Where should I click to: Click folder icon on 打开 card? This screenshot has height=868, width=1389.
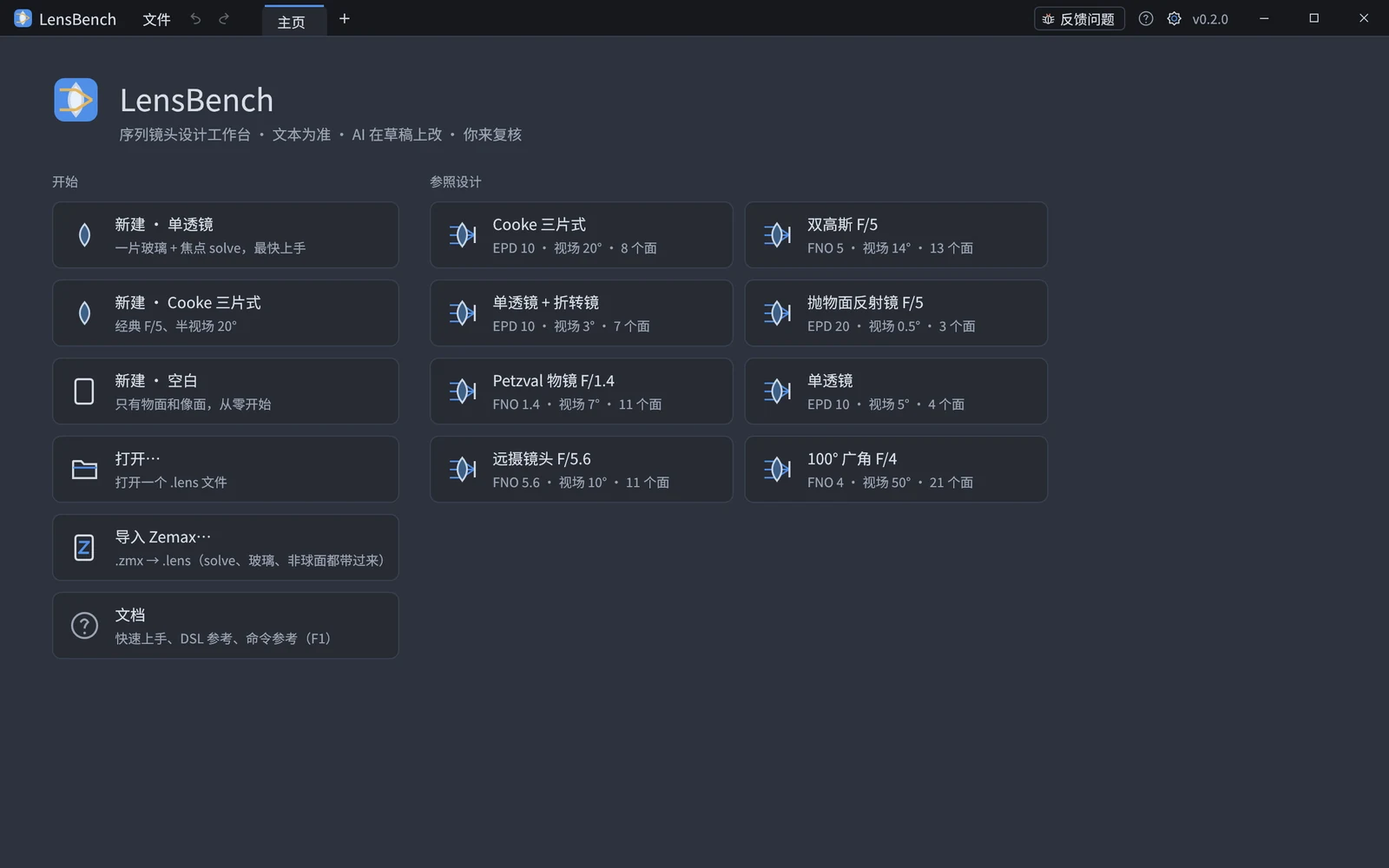(84, 470)
